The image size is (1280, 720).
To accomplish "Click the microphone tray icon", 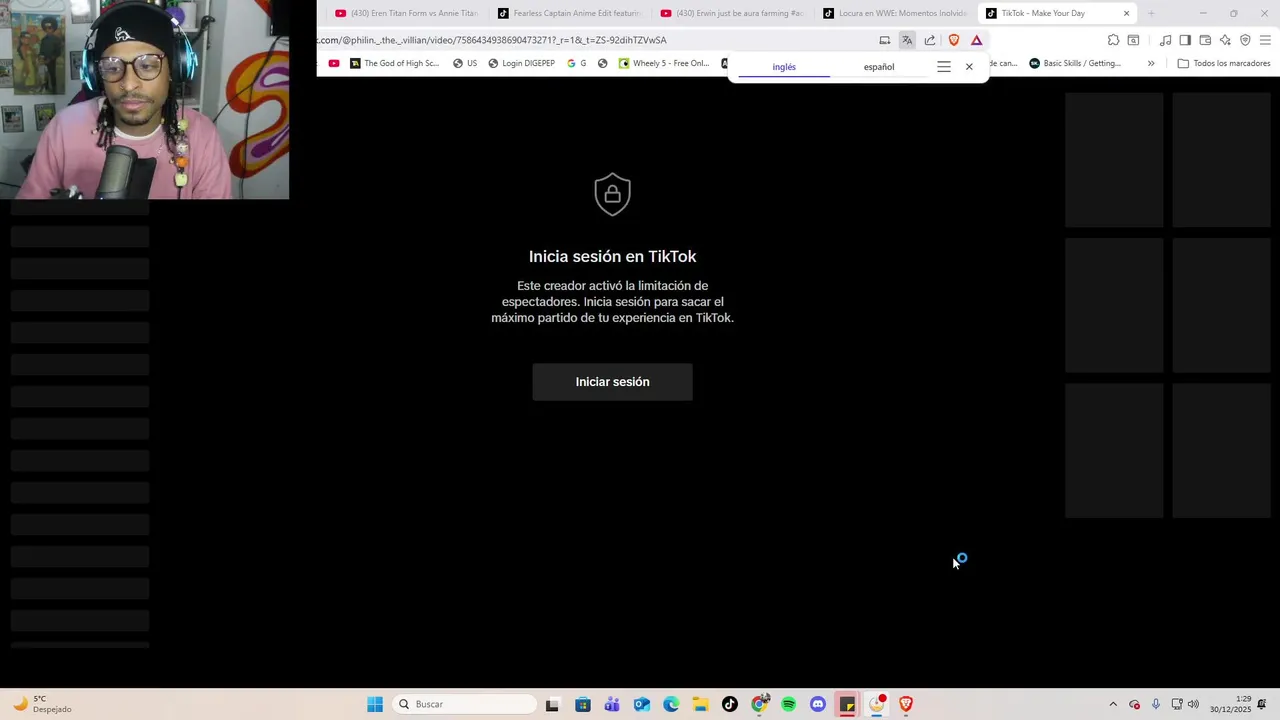I will click(1156, 704).
